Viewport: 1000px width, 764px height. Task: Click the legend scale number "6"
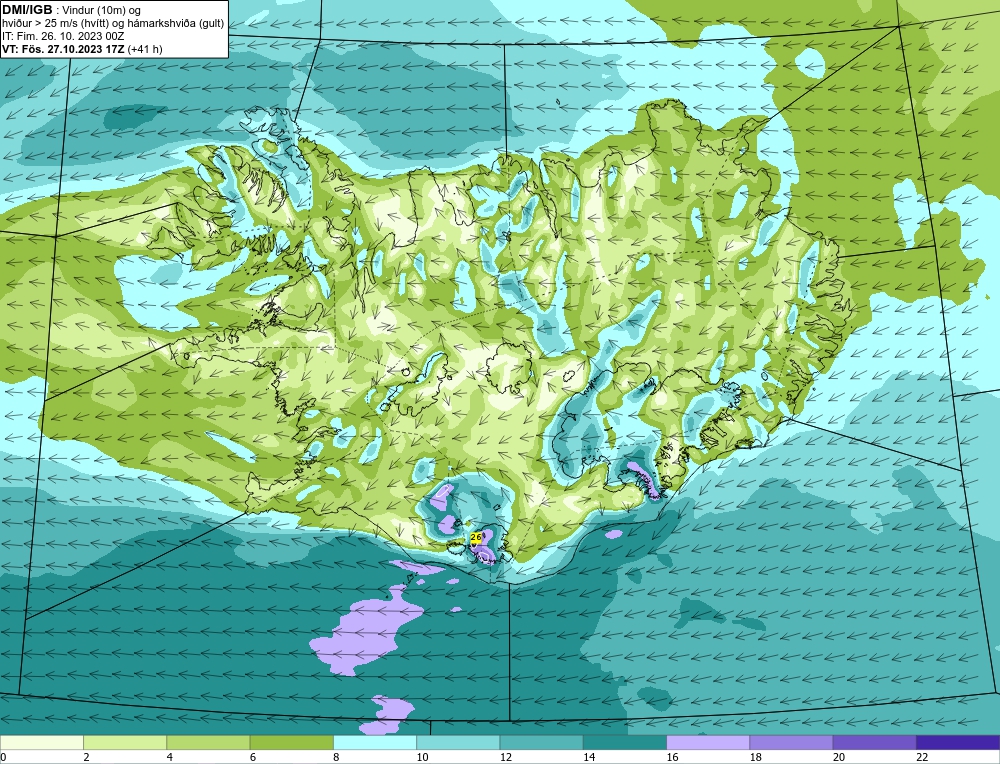[253, 757]
